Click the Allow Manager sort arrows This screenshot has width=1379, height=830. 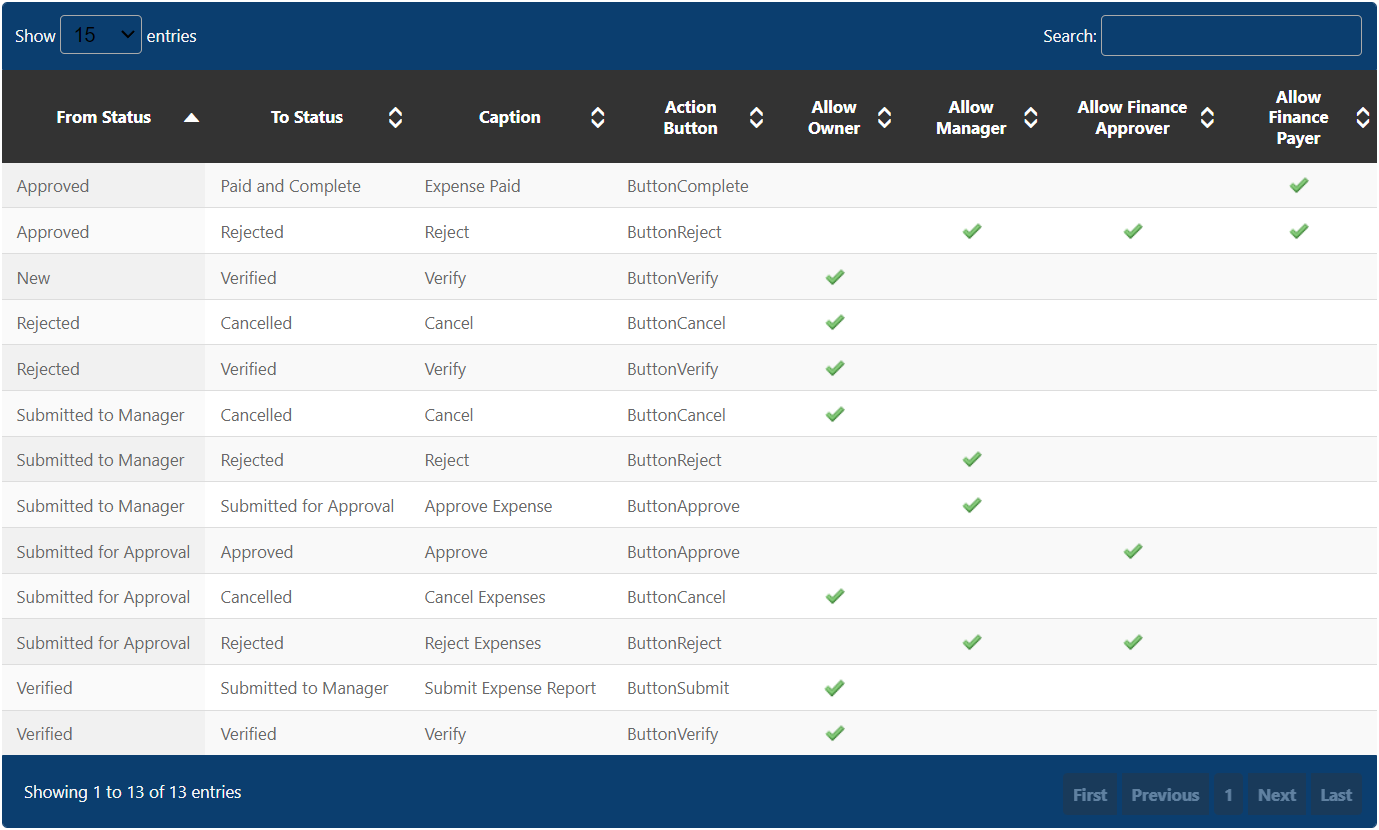(x=1030, y=118)
